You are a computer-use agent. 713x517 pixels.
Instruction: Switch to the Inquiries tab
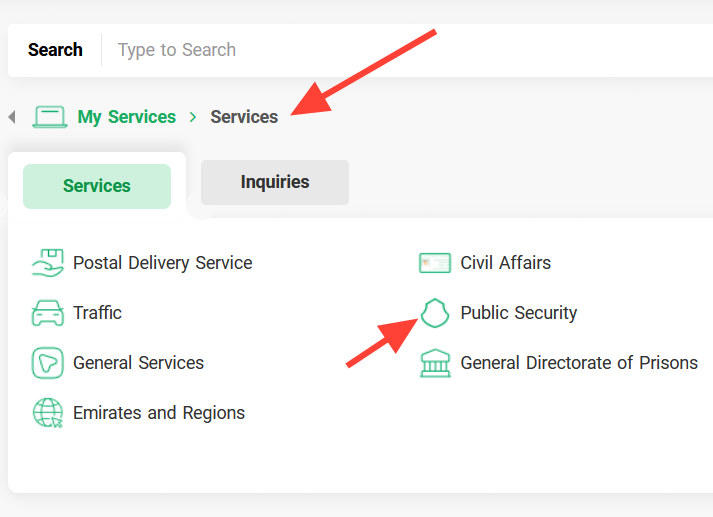pyautogui.click(x=275, y=182)
